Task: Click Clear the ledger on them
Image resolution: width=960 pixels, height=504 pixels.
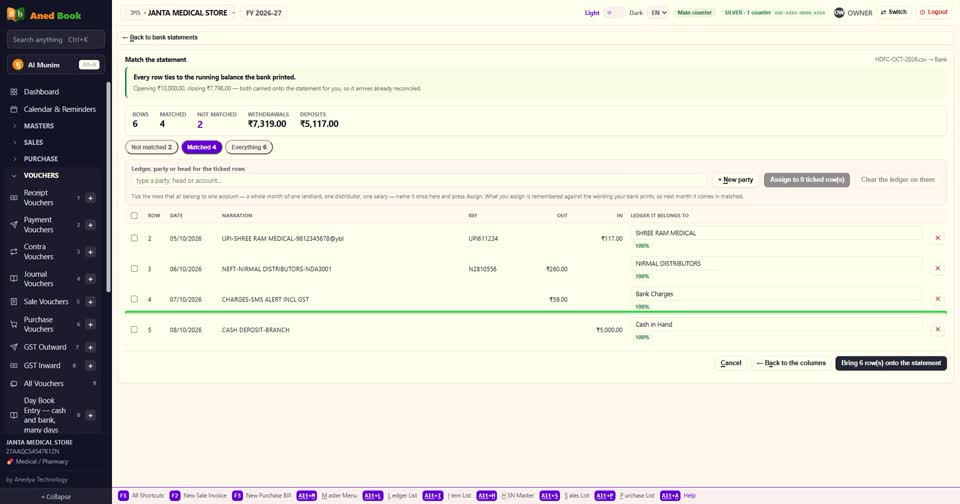Action: (898, 179)
